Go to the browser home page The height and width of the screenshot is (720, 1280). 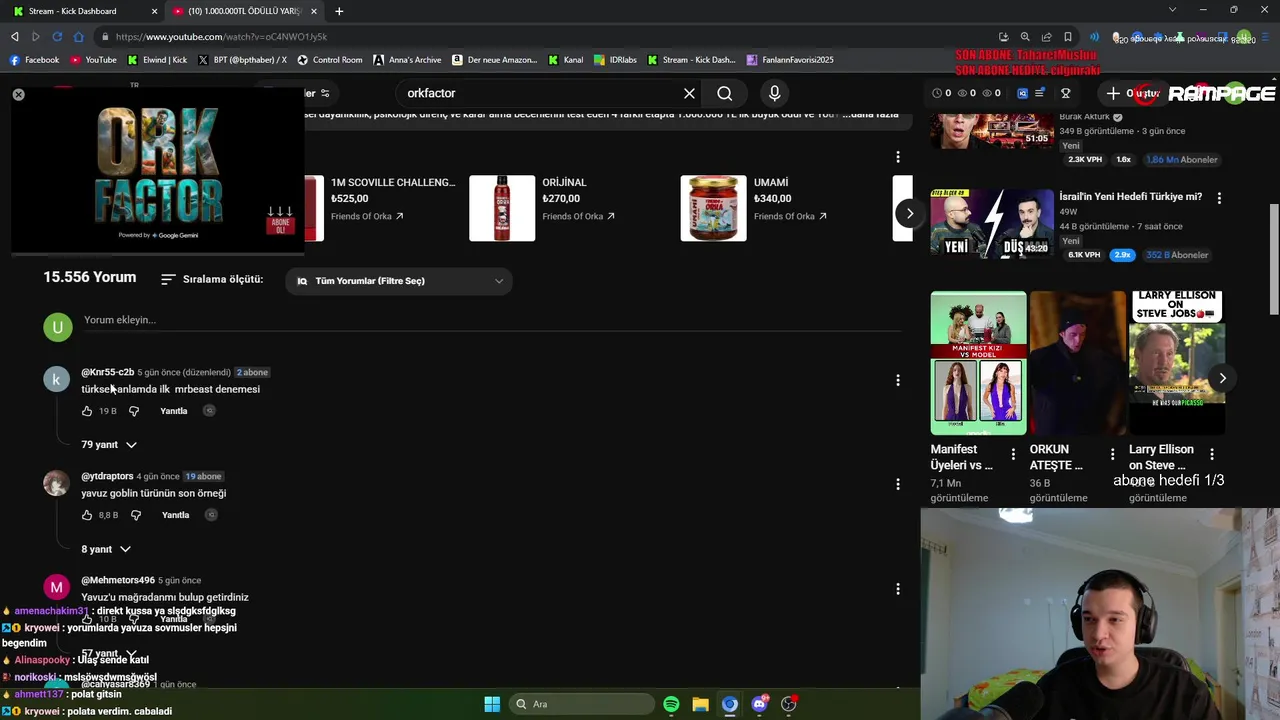click(x=79, y=37)
